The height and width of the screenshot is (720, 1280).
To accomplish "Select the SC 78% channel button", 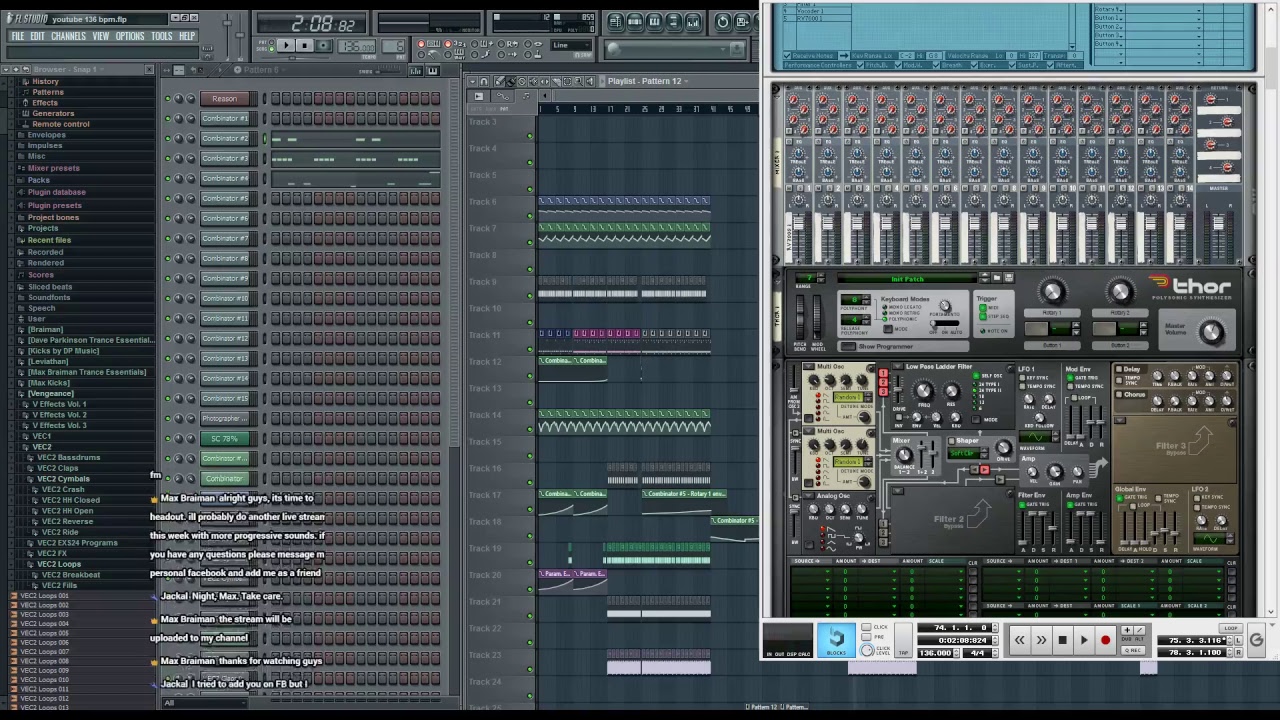I will [x=224, y=438].
